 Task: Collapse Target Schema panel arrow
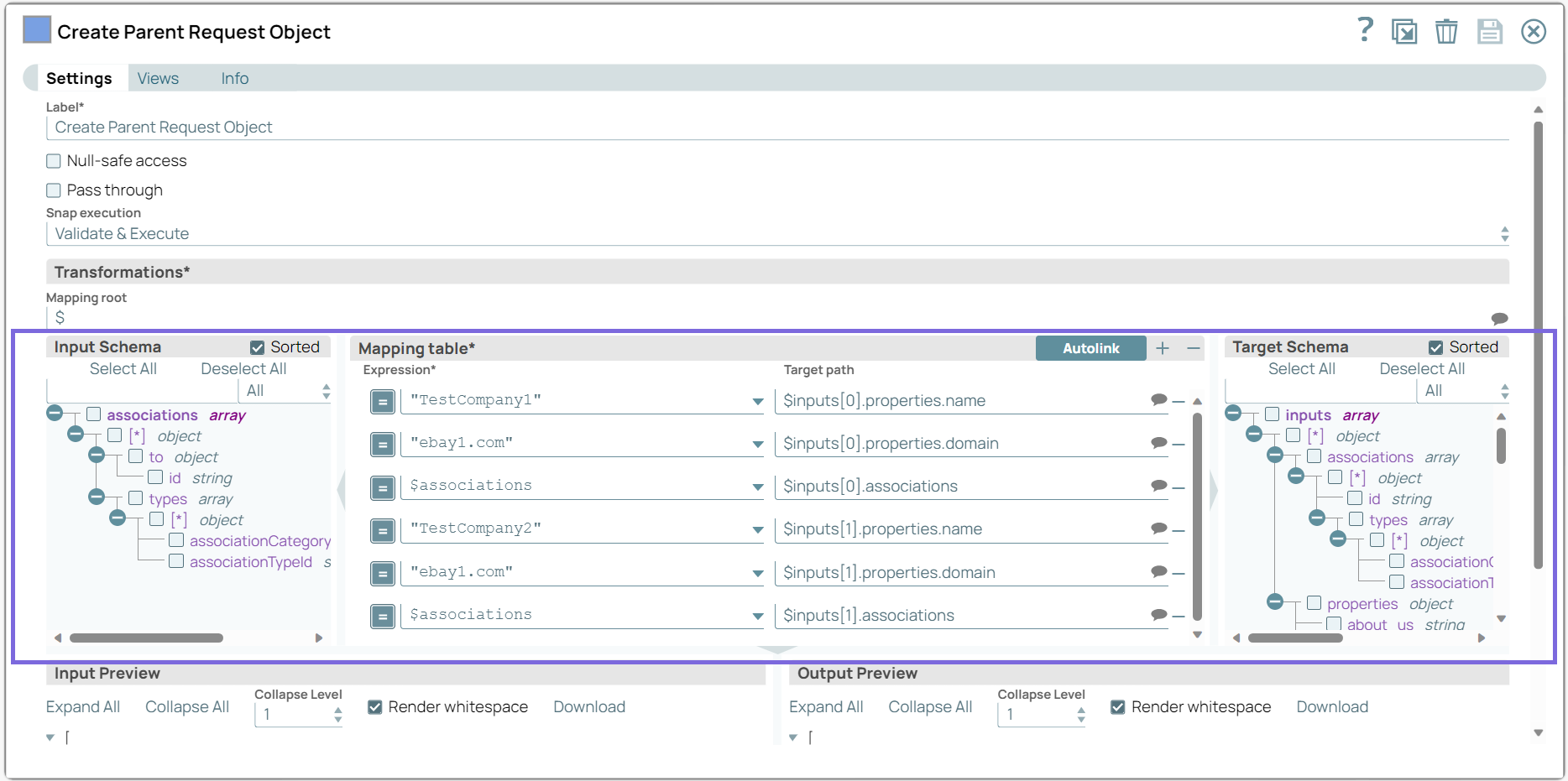(x=1214, y=492)
